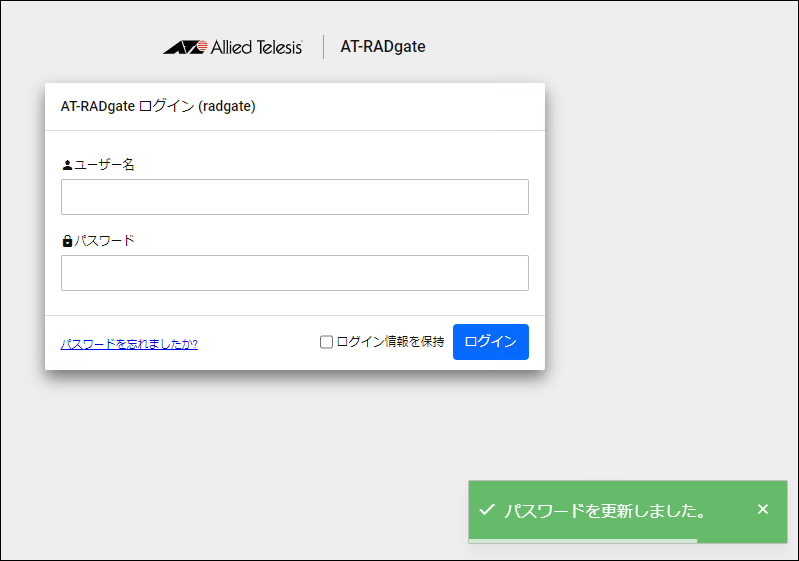The image size is (799, 561).
Task: Click the toast notification progress bar
Action: 582,541
